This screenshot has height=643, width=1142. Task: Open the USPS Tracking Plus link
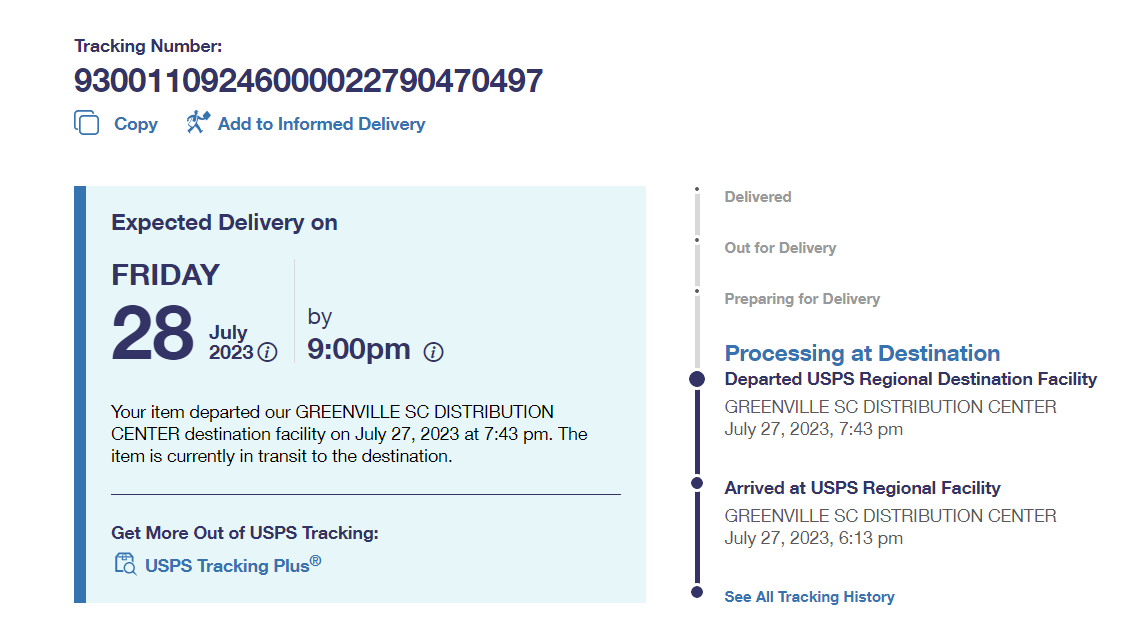click(x=233, y=565)
